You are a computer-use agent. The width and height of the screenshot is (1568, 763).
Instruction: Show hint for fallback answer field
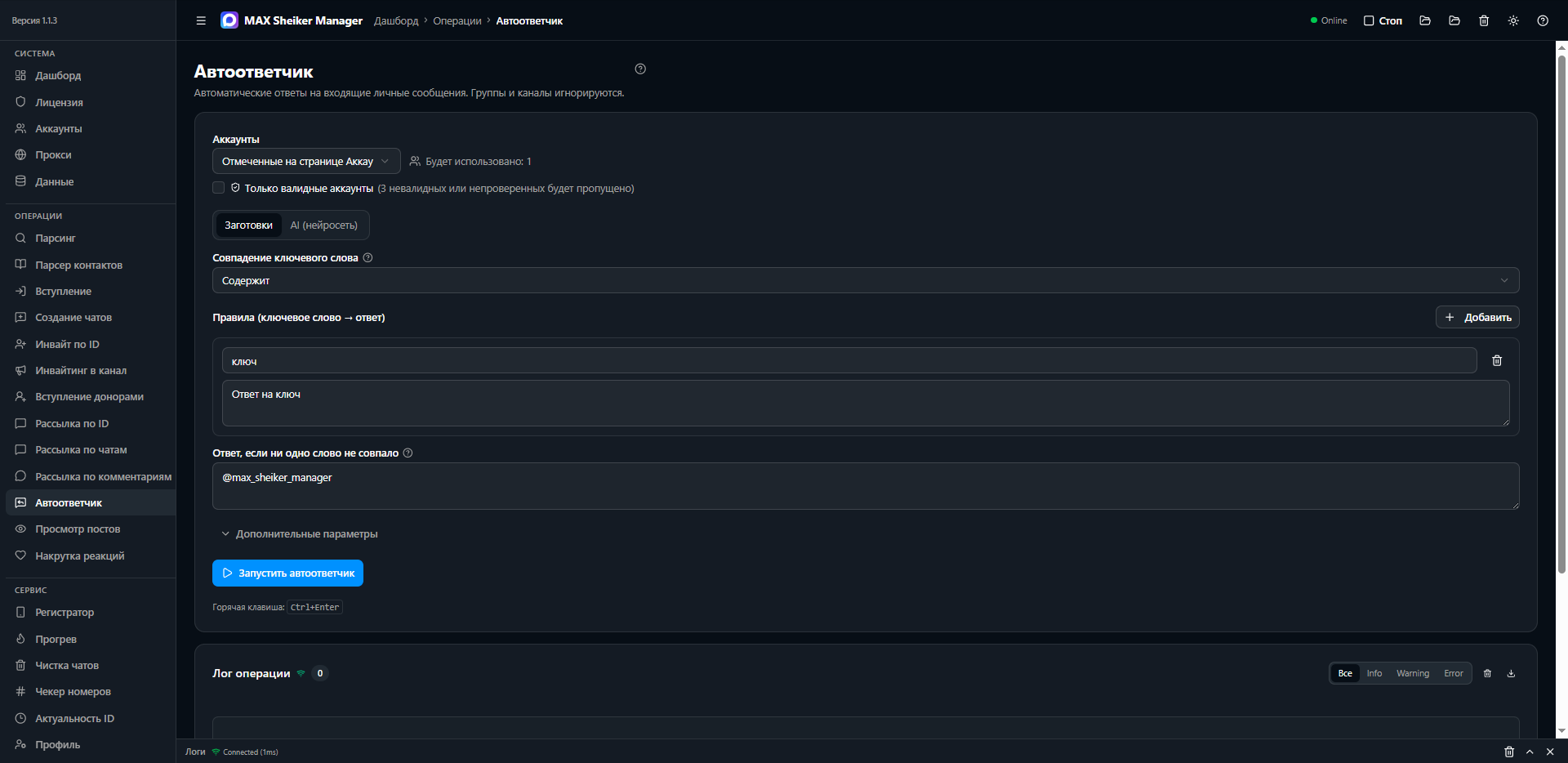(408, 453)
